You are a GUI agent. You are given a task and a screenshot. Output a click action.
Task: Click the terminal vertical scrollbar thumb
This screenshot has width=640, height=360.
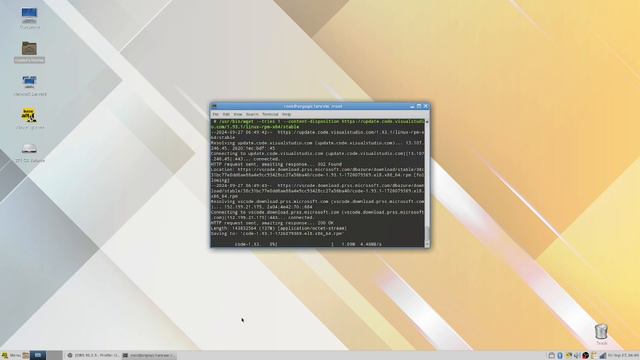427,232
